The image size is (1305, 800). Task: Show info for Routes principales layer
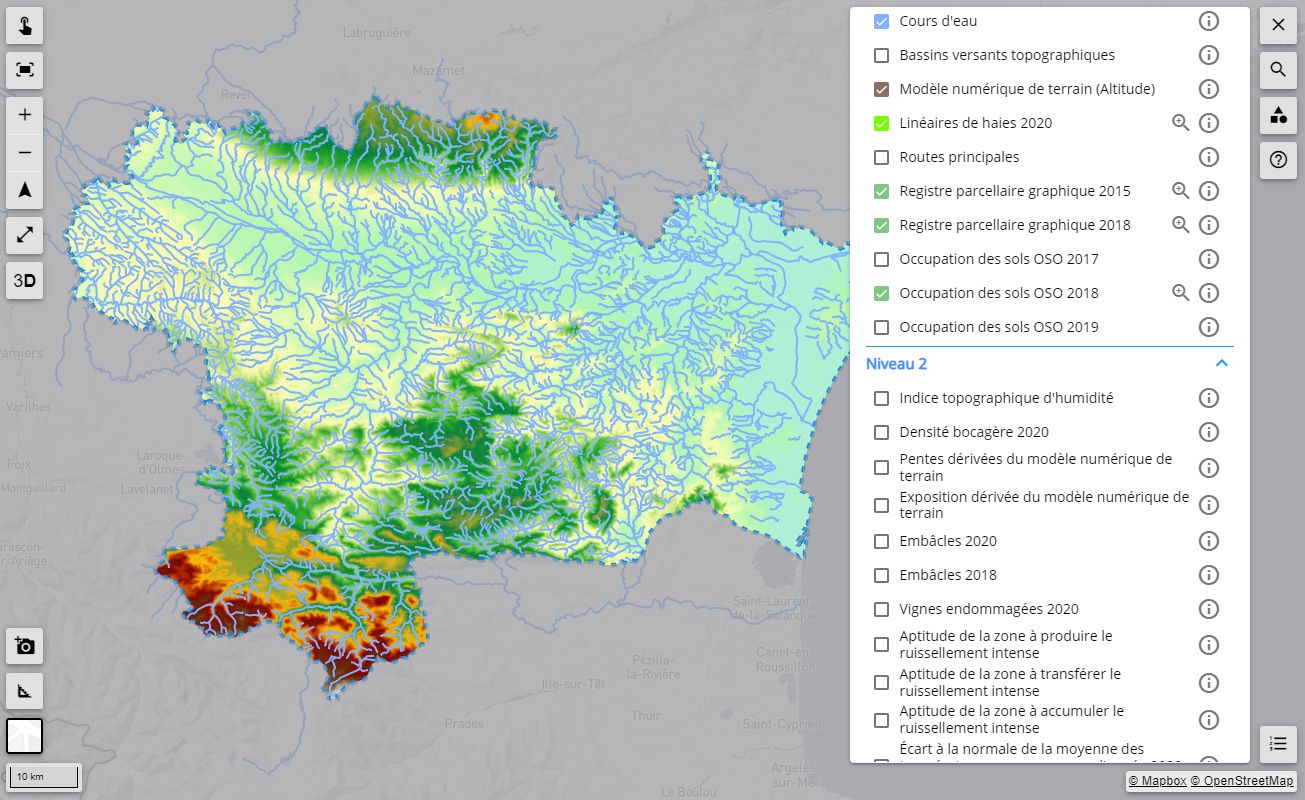1208,157
